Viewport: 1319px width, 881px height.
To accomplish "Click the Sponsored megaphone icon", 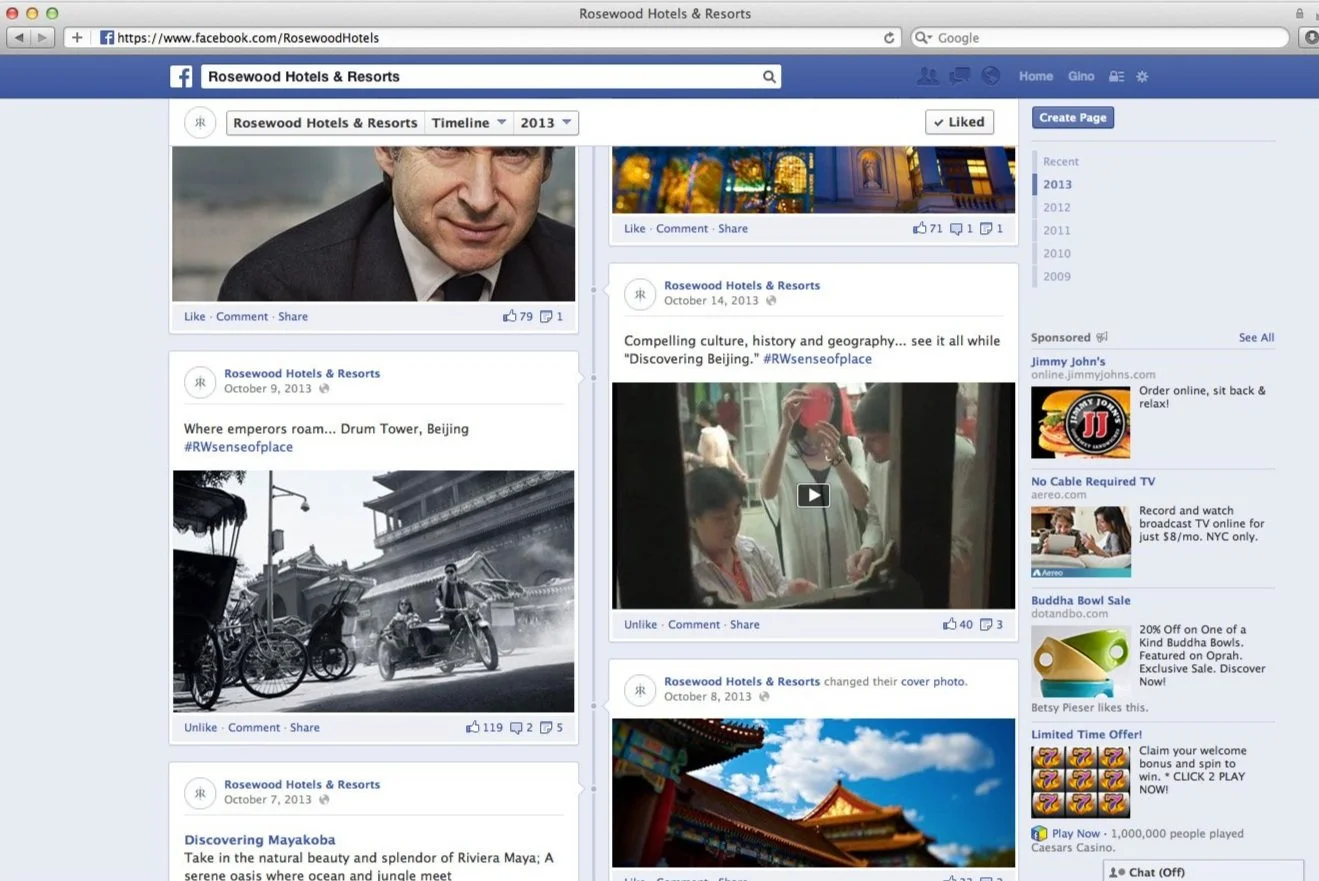I will pyautogui.click(x=1102, y=337).
